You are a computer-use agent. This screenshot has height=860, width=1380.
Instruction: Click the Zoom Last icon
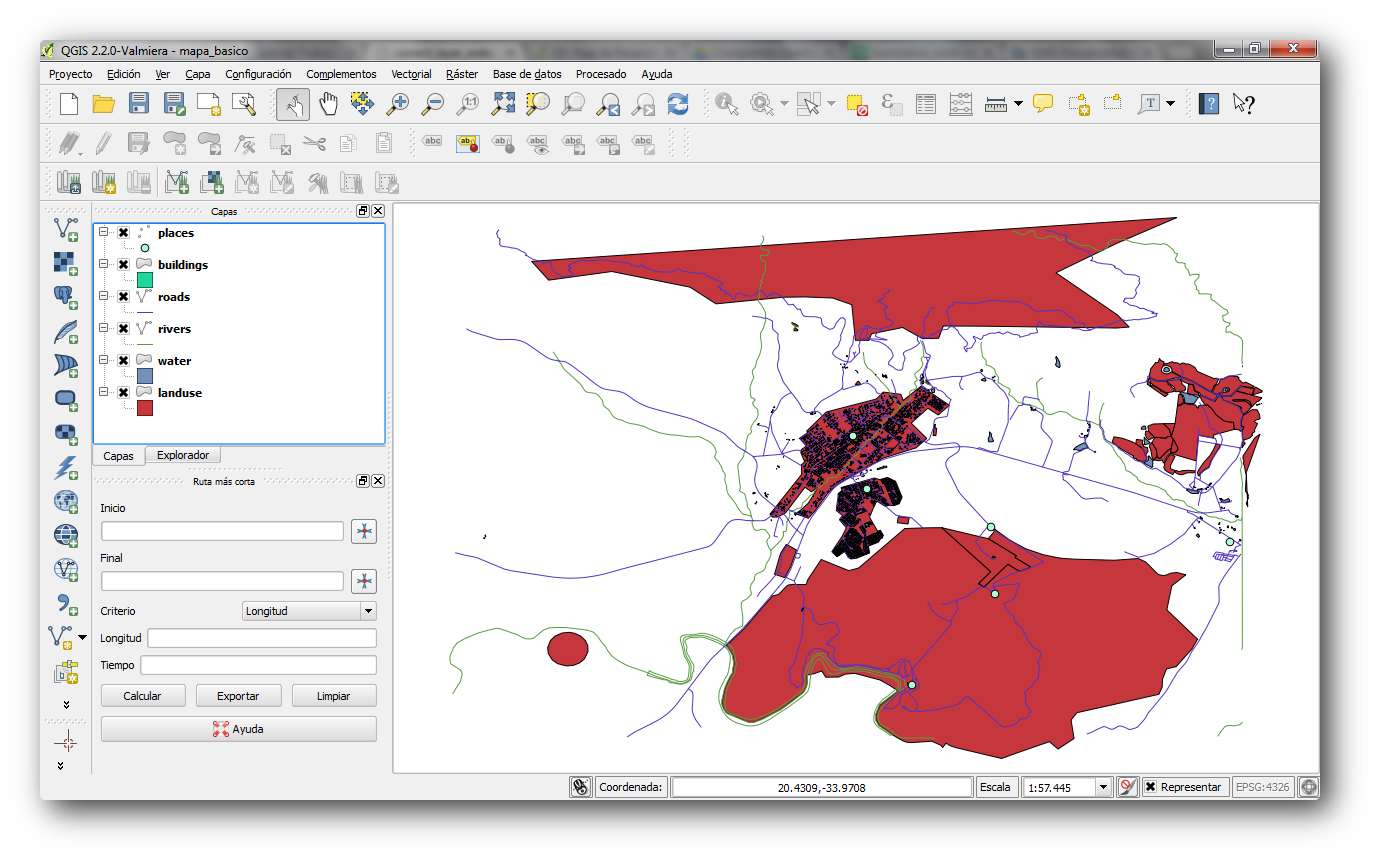(x=608, y=103)
